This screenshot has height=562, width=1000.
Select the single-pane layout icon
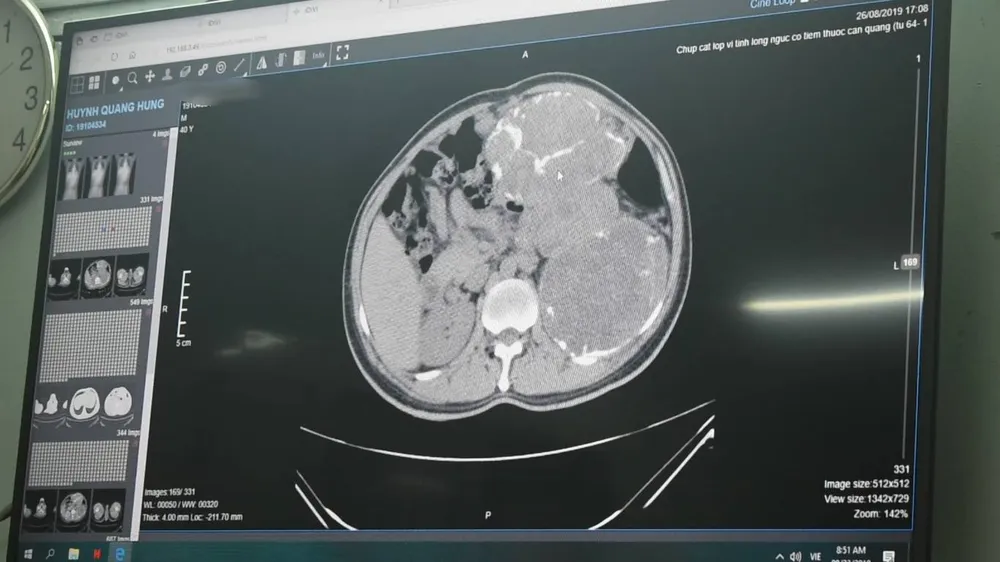tap(78, 82)
